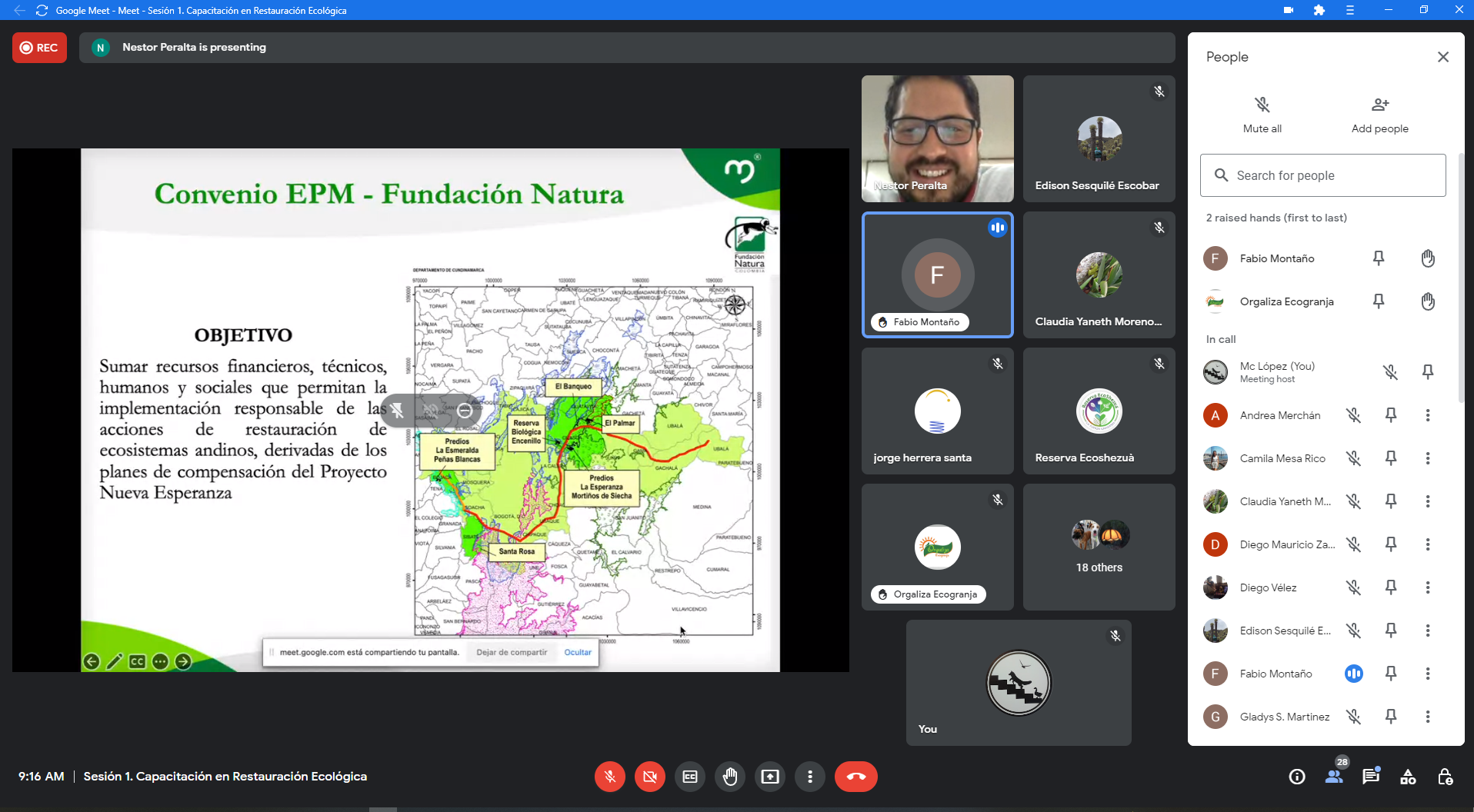1474x812 pixels.
Task: Pin Orgaliza Ecogranja in raised hands list
Action: click(1379, 301)
